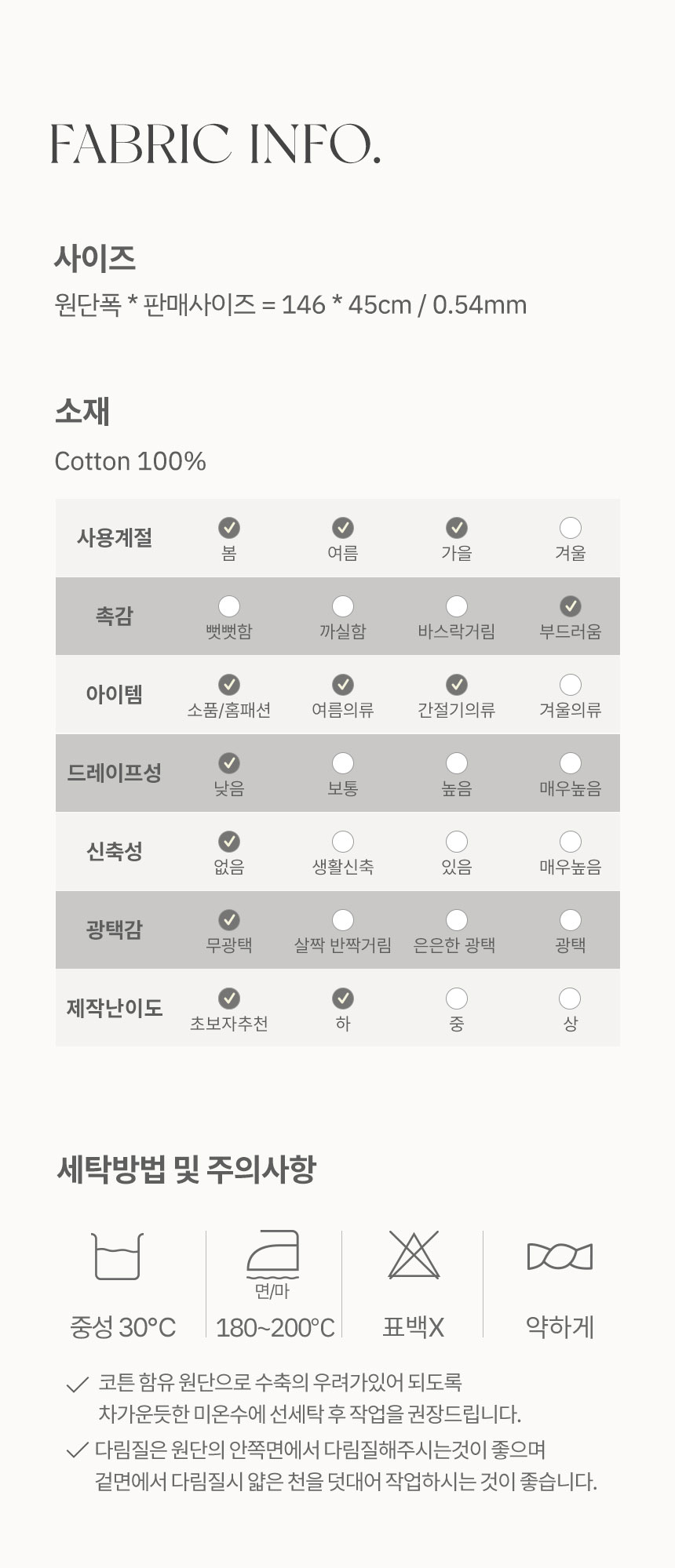Screen dimensions: 675x1568
Task: Select 생활신축 elasticity option
Action: pos(343,842)
